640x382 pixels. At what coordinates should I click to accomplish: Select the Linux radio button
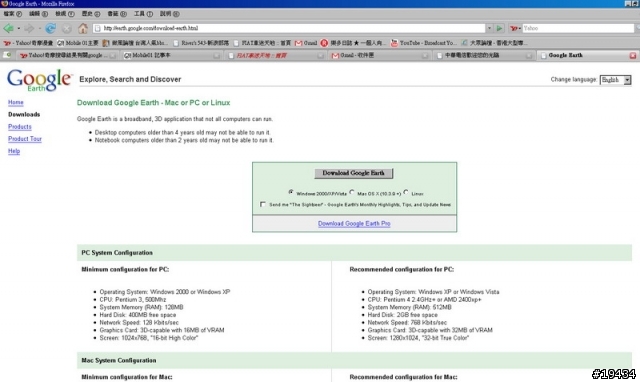pyautogui.click(x=406, y=192)
